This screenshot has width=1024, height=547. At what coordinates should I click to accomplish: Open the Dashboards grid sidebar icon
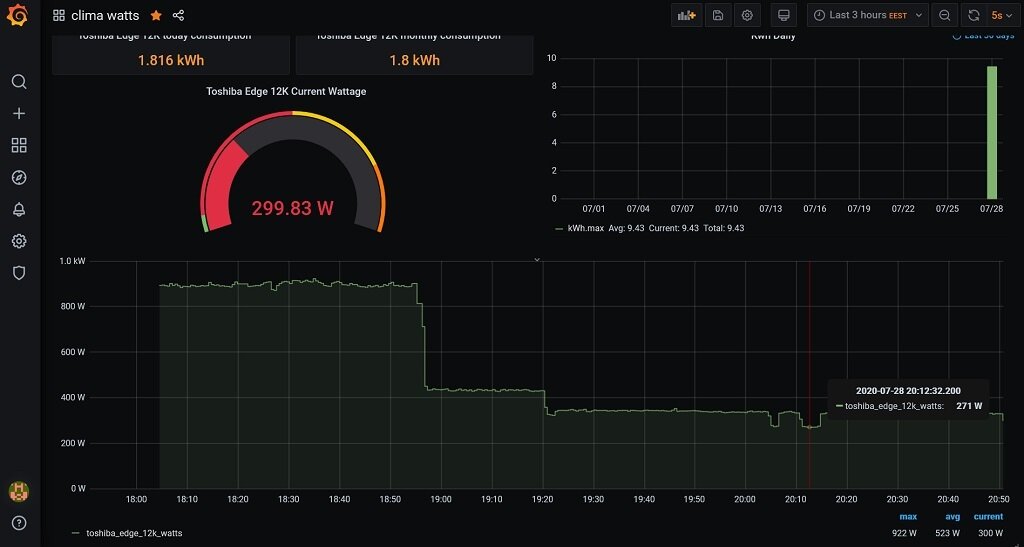[x=19, y=146]
